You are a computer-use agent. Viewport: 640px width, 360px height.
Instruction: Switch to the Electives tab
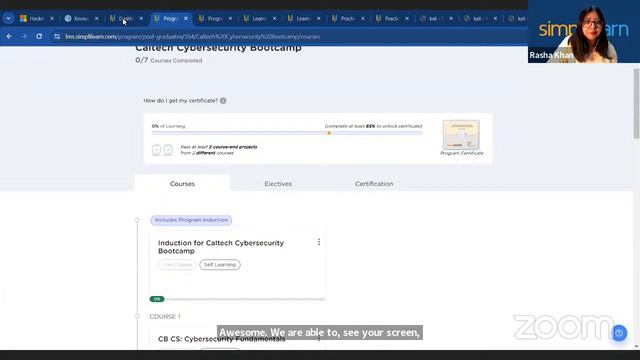278,184
